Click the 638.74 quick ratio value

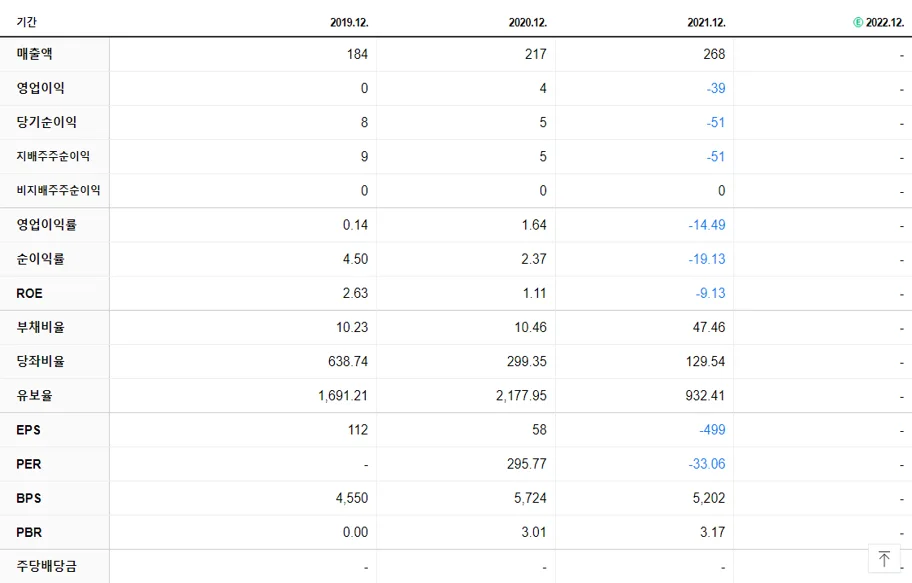pyautogui.click(x=348, y=361)
